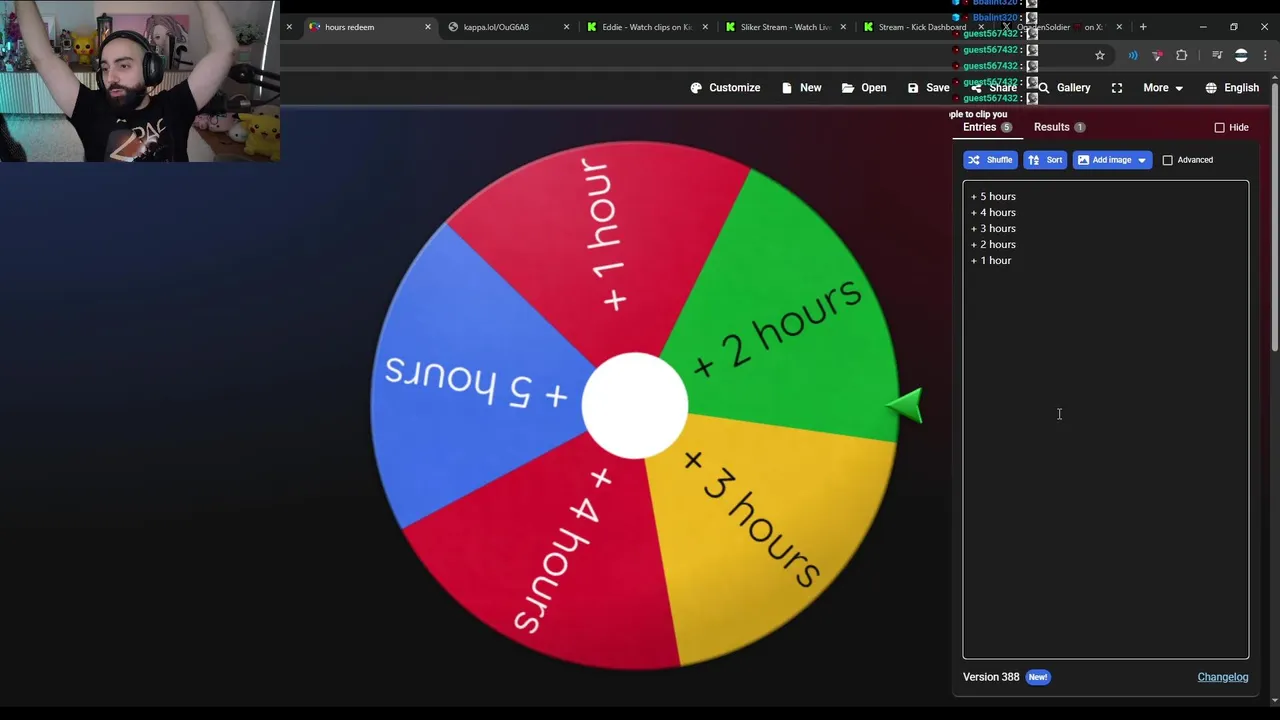The image size is (1280, 720).
Task: Change language from English
Action: 1232,88
